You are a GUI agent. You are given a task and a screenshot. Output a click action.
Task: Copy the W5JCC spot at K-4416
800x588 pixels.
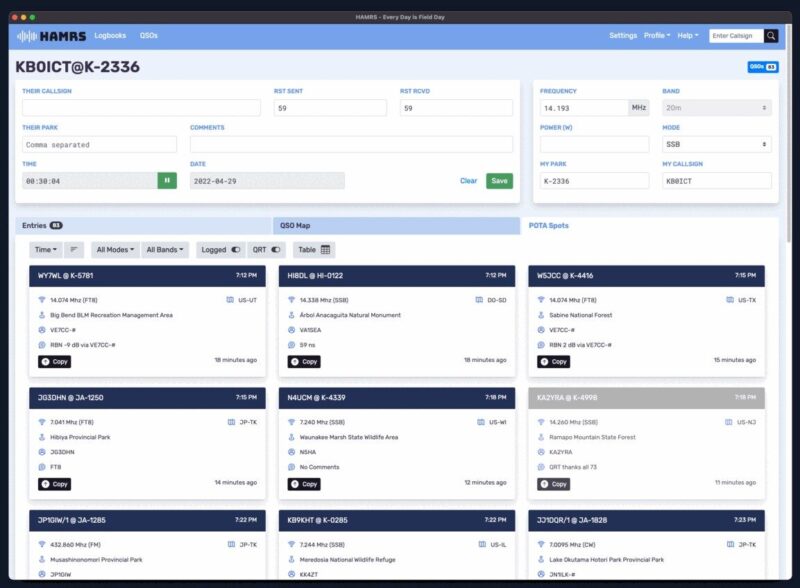coord(554,361)
